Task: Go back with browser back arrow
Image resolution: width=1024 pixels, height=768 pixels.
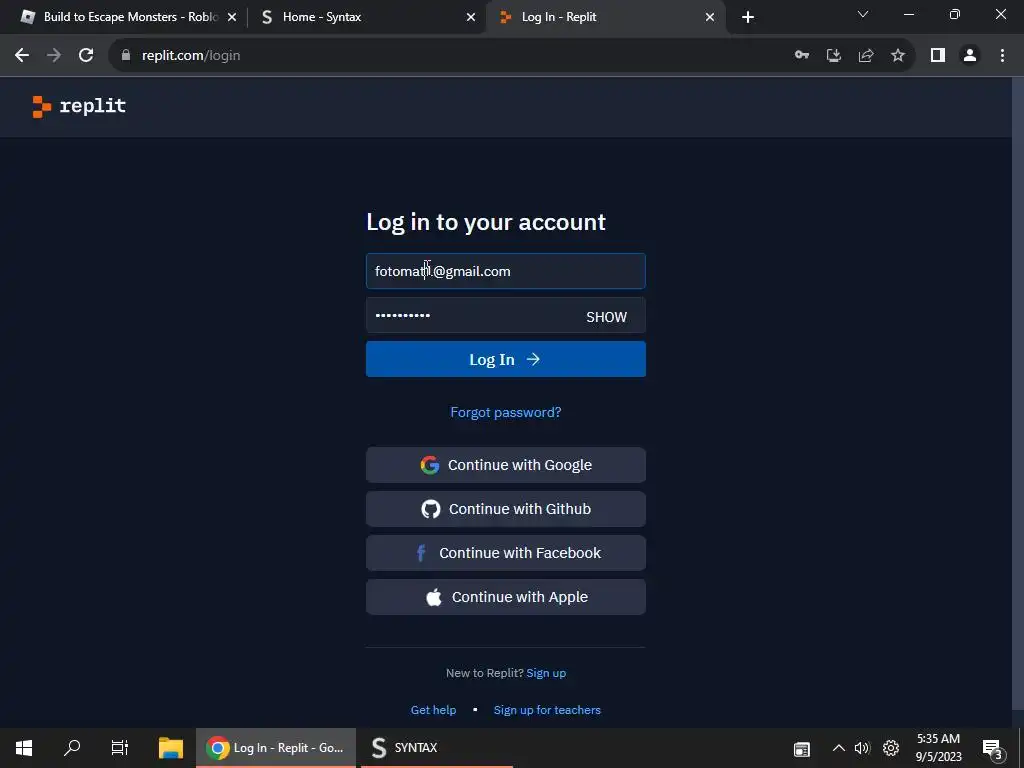Action: click(x=22, y=56)
